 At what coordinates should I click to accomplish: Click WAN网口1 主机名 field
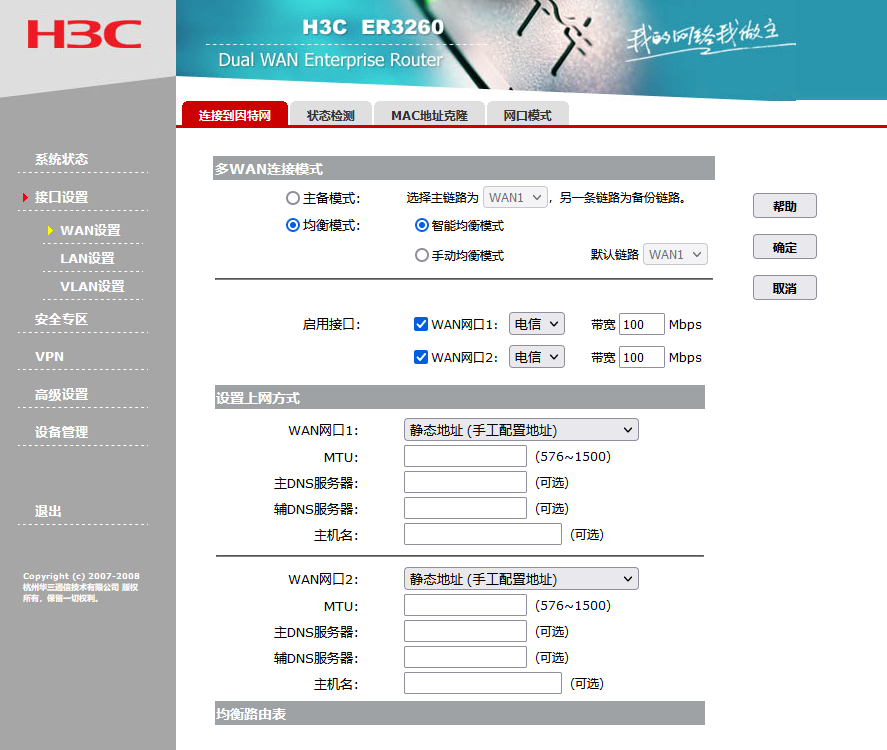pyautogui.click(x=483, y=534)
